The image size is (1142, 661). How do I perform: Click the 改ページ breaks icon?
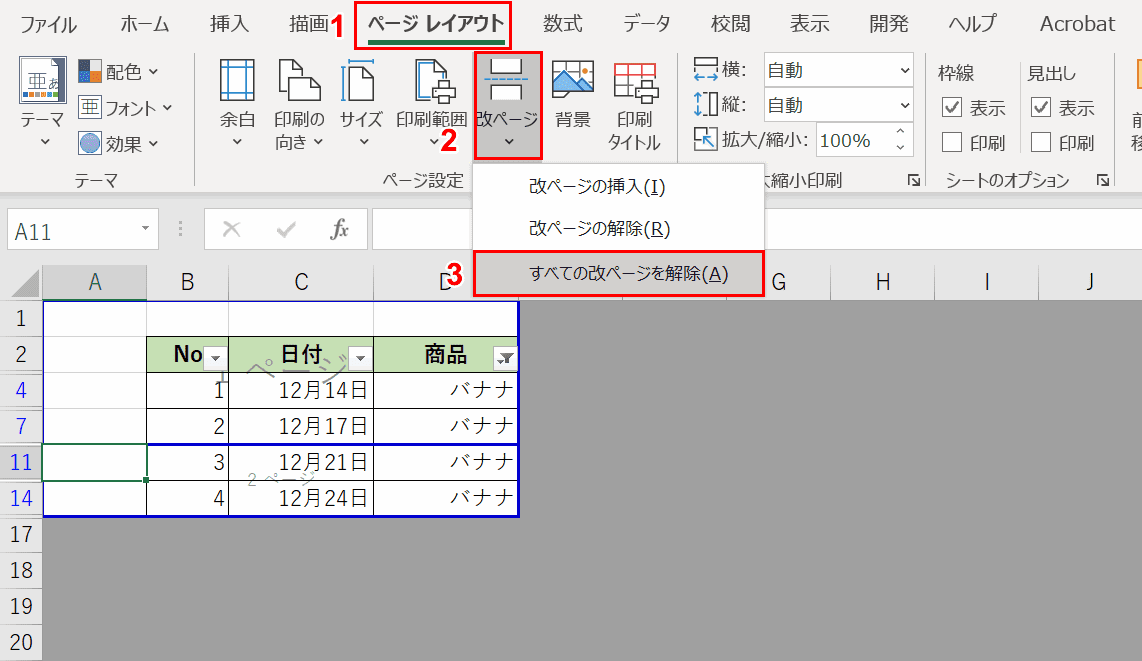tap(507, 80)
